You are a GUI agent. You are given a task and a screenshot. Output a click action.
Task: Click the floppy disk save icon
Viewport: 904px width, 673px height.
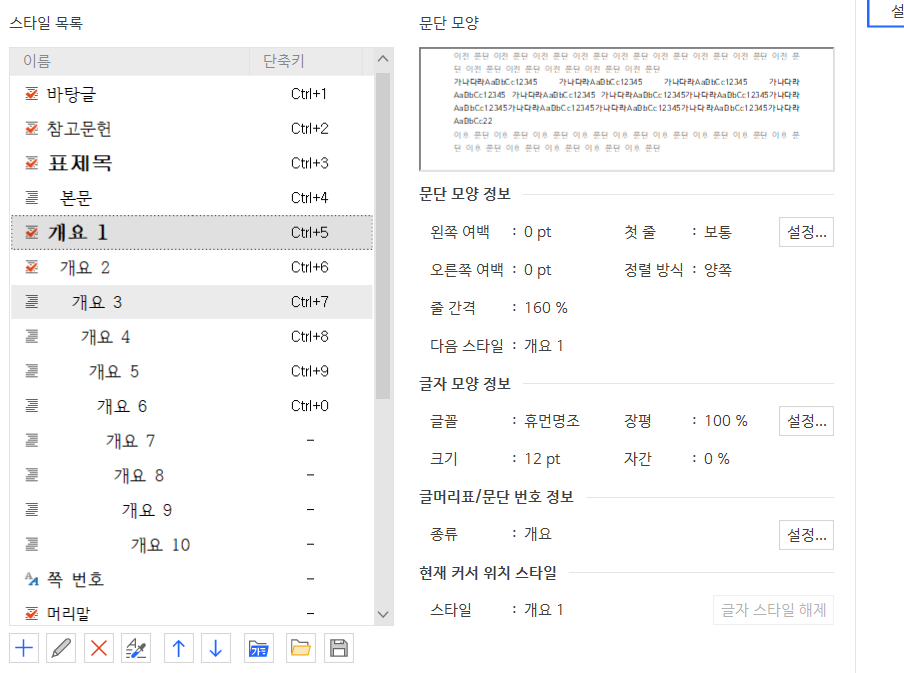(x=339, y=648)
